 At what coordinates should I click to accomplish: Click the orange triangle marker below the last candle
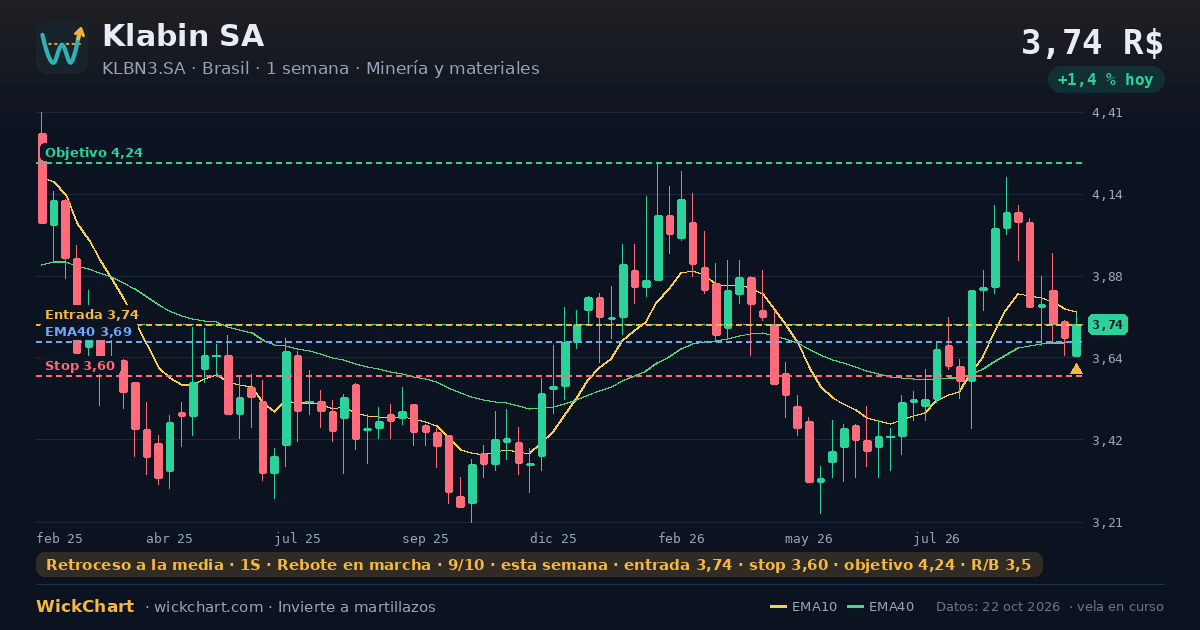click(x=1076, y=369)
